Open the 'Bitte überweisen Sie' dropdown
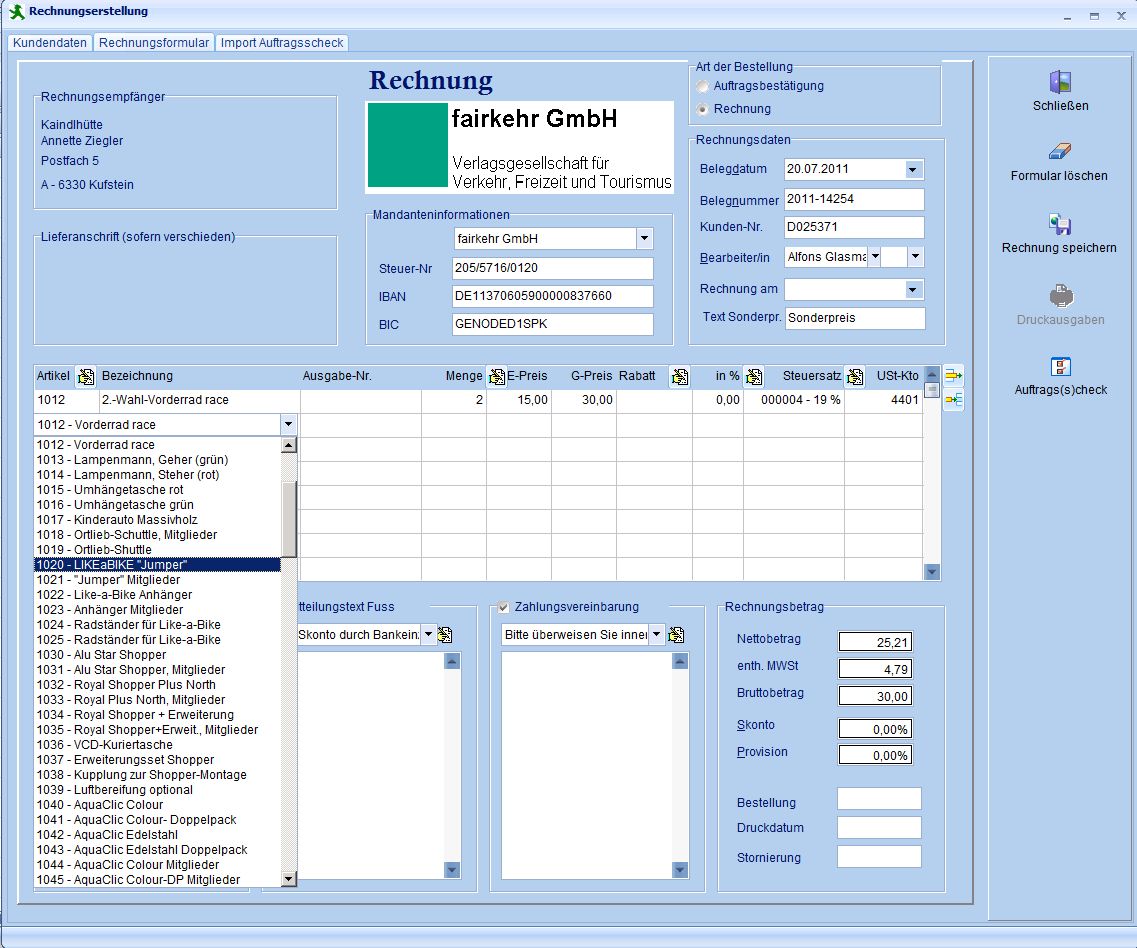1137x948 pixels. (x=656, y=635)
